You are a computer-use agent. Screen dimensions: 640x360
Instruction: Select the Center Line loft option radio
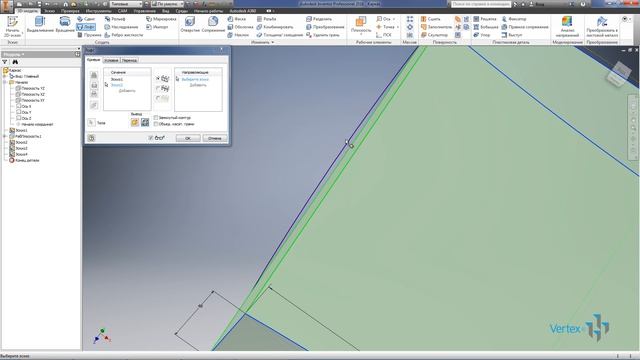(158, 88)
